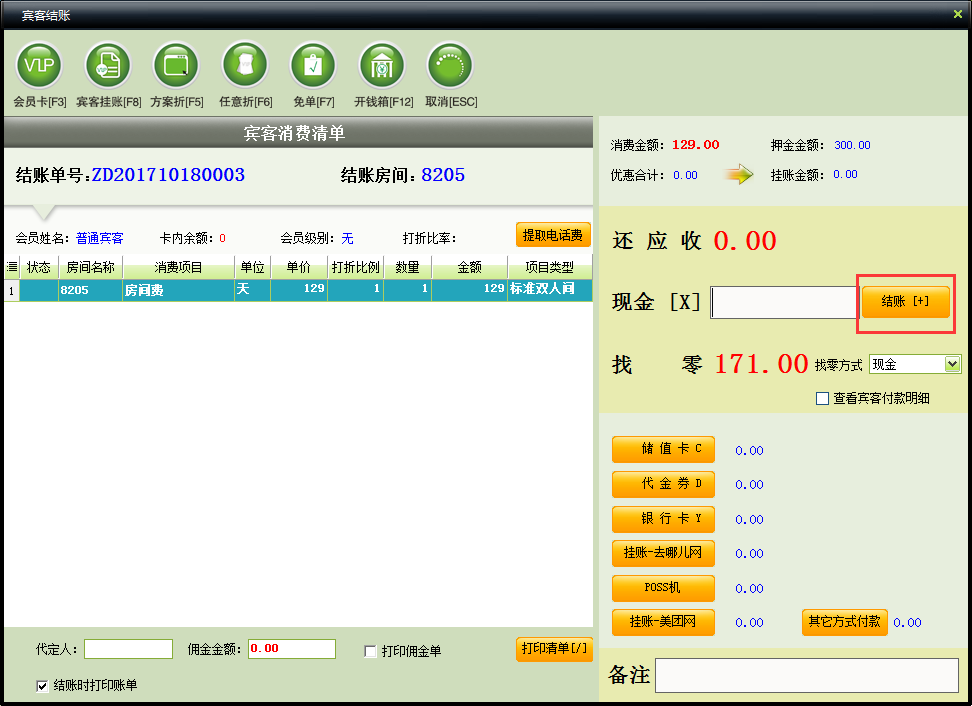Viewport: 972px width, 706px height.
Task: Click the 打折比例 column header
Action: [355, 267]
